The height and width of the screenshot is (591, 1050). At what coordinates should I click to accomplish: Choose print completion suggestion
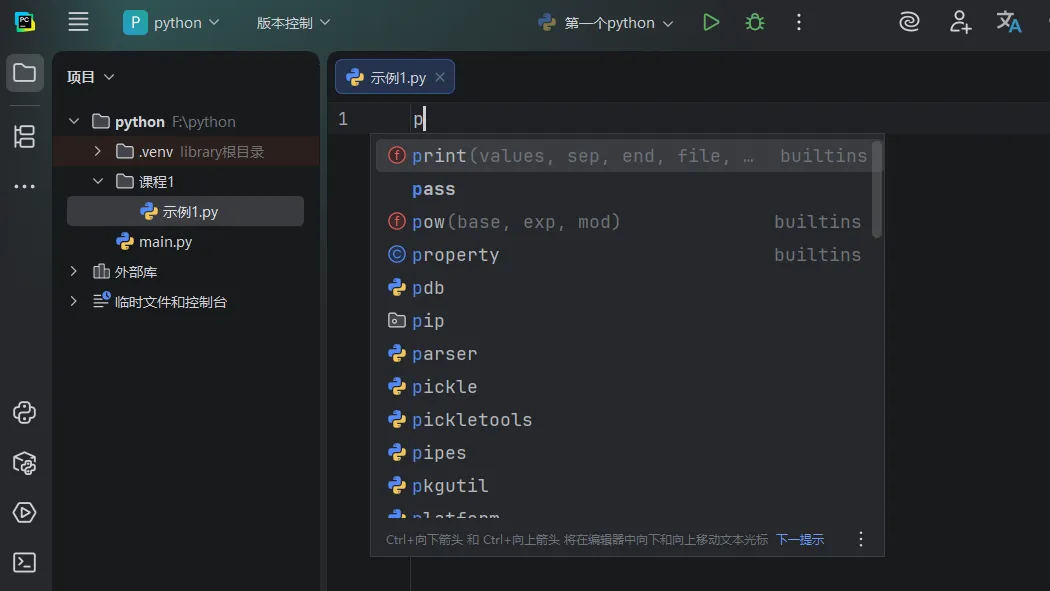[x=624, y=156]
